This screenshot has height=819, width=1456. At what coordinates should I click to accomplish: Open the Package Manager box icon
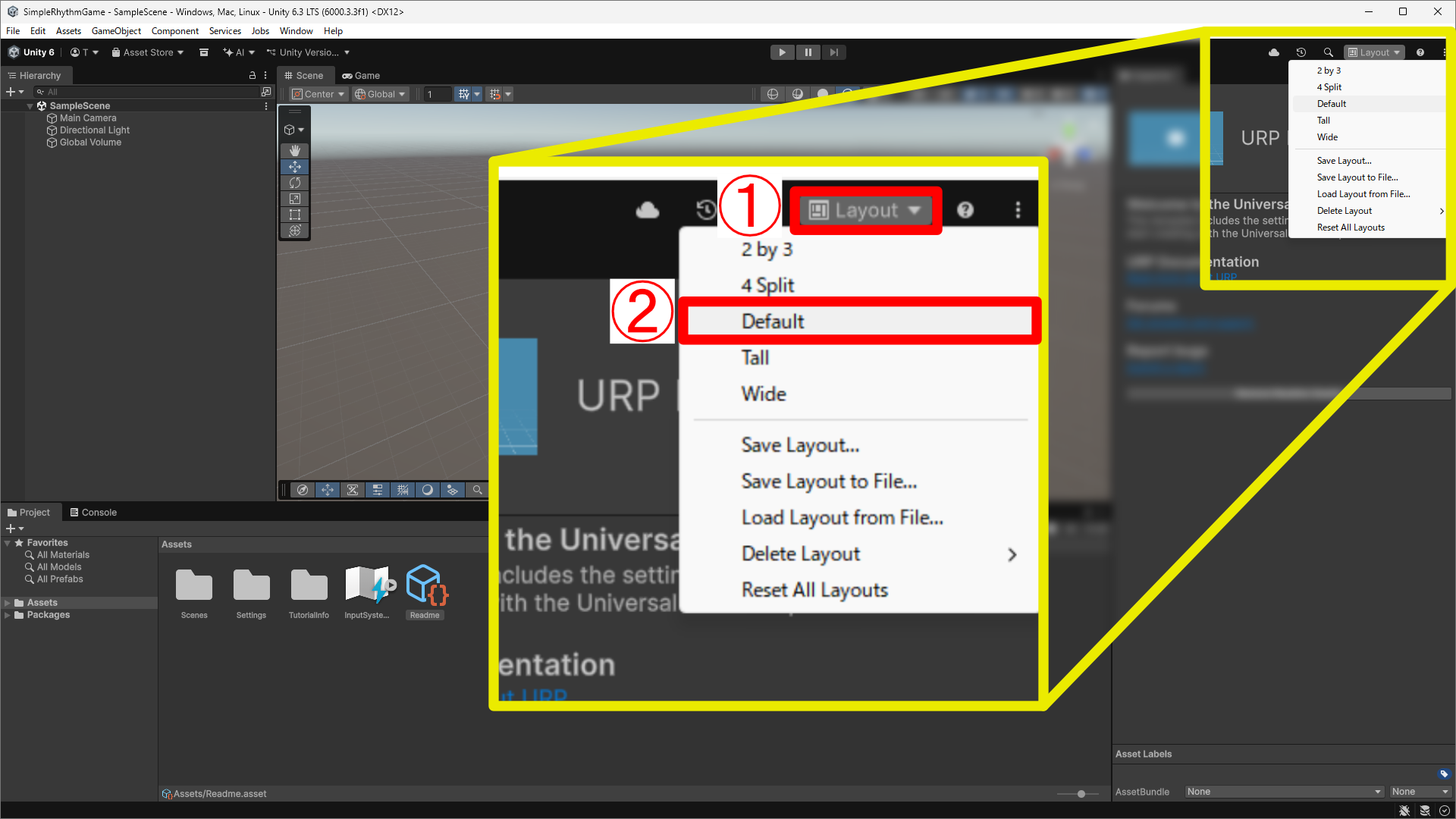[204, 52]
